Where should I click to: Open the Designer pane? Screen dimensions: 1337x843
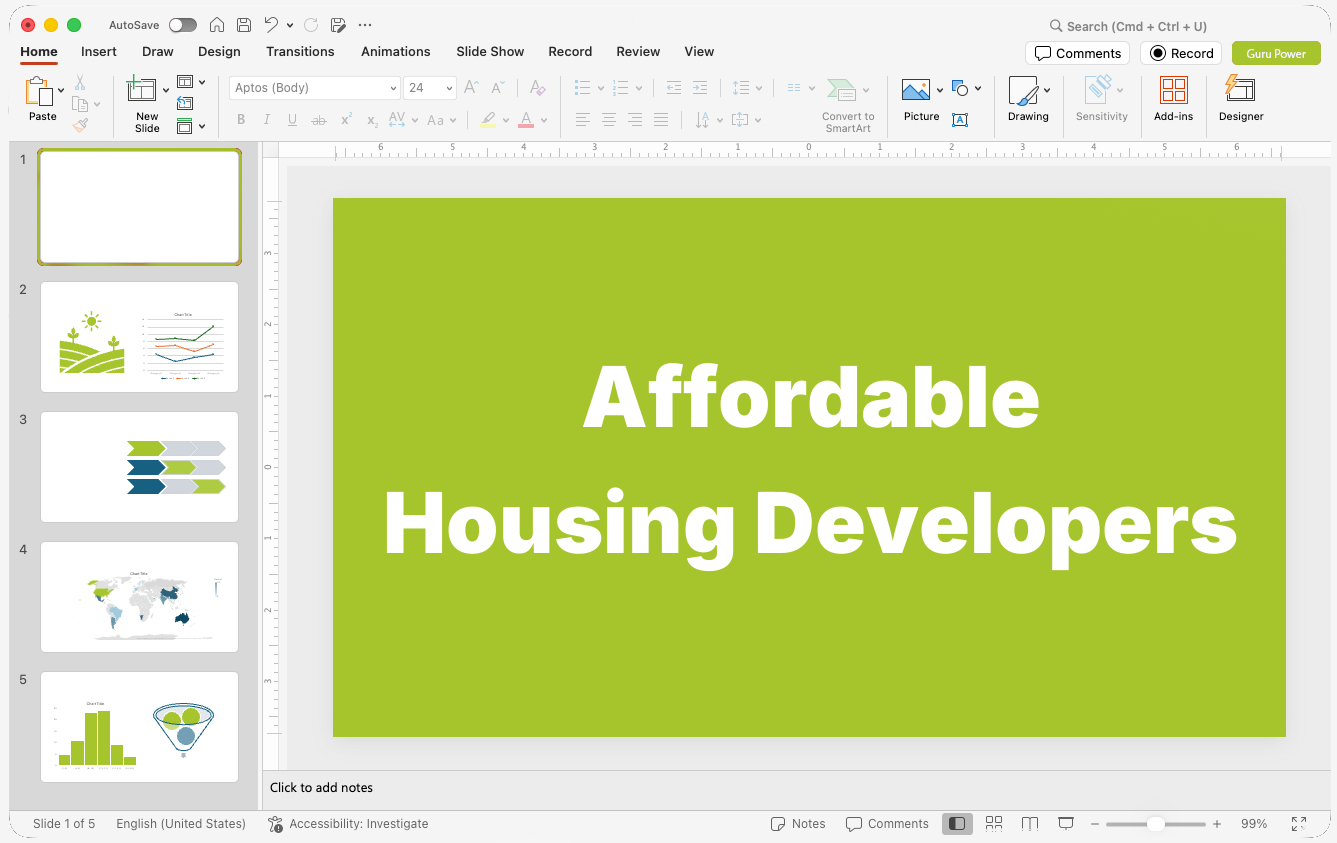[x=1241, y=100]
